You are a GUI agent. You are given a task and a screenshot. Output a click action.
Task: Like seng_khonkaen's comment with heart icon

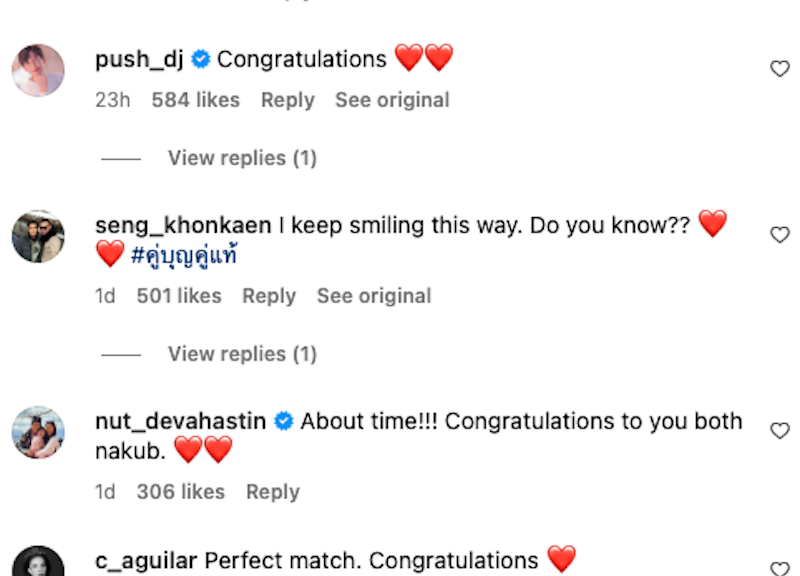(780, 235)
